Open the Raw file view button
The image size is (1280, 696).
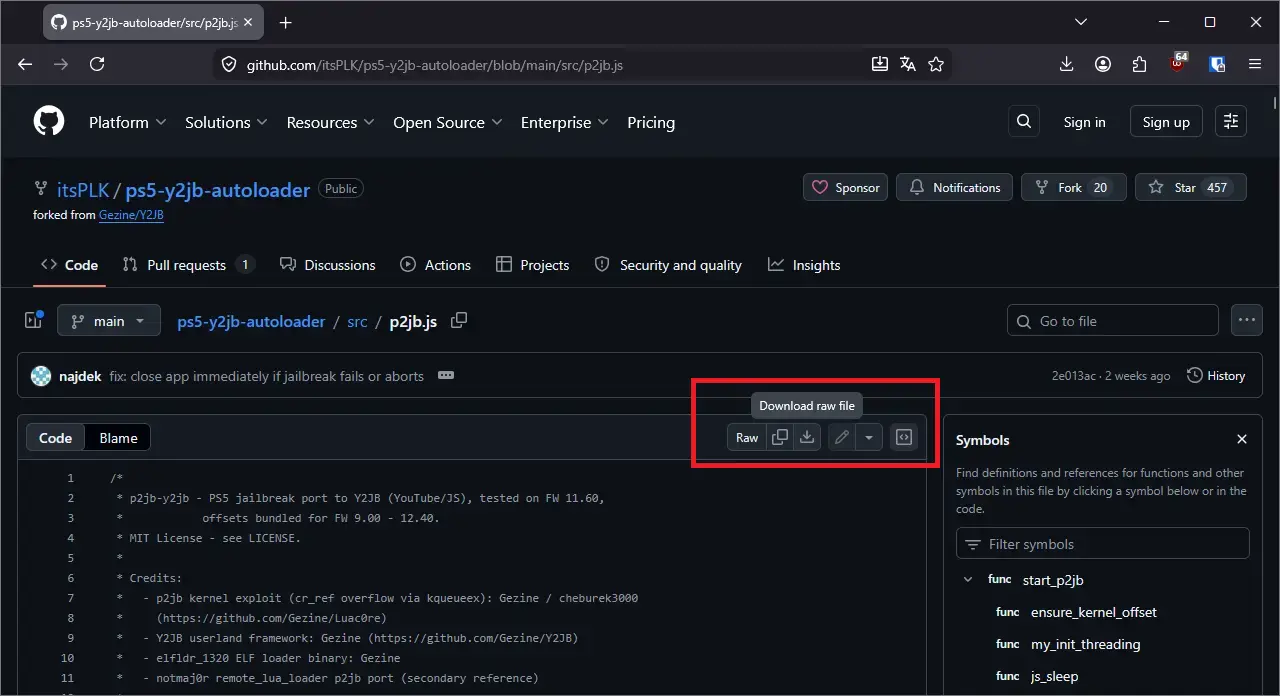coord(747,437)
